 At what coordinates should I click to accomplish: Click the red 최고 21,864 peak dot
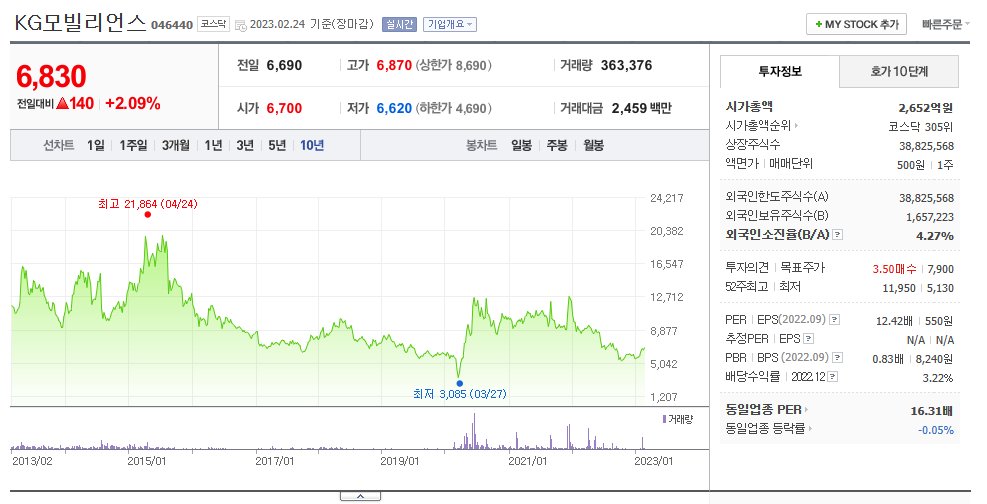coord(147,215)
